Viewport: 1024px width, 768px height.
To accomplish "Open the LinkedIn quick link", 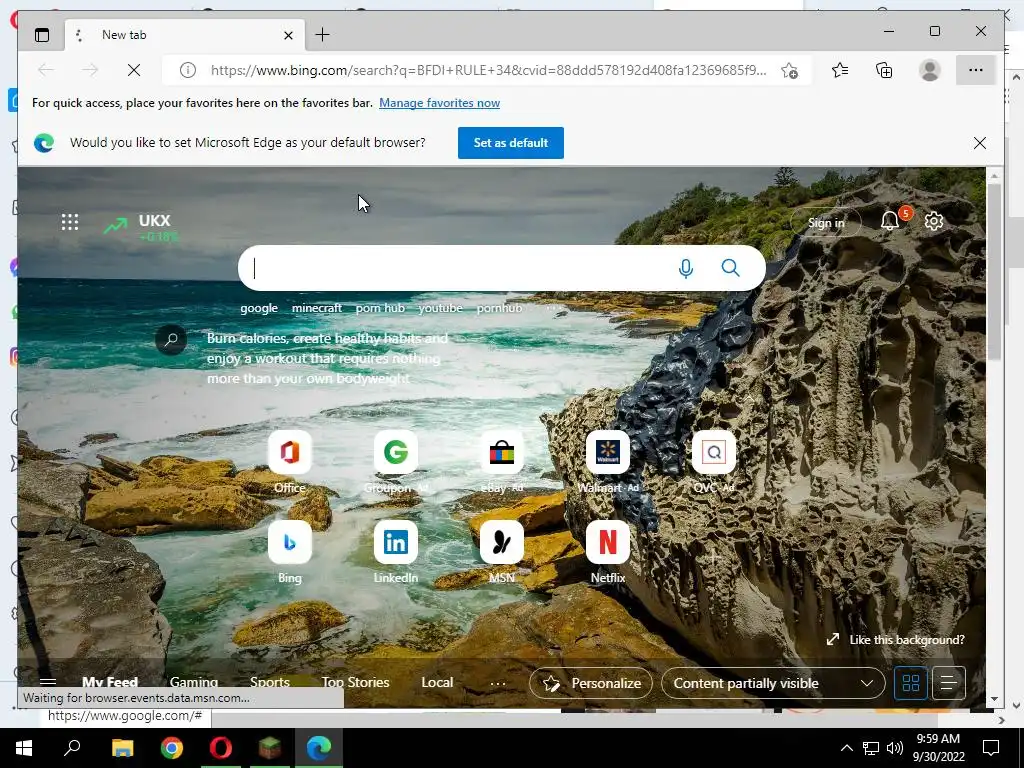I will pos(396,552).
